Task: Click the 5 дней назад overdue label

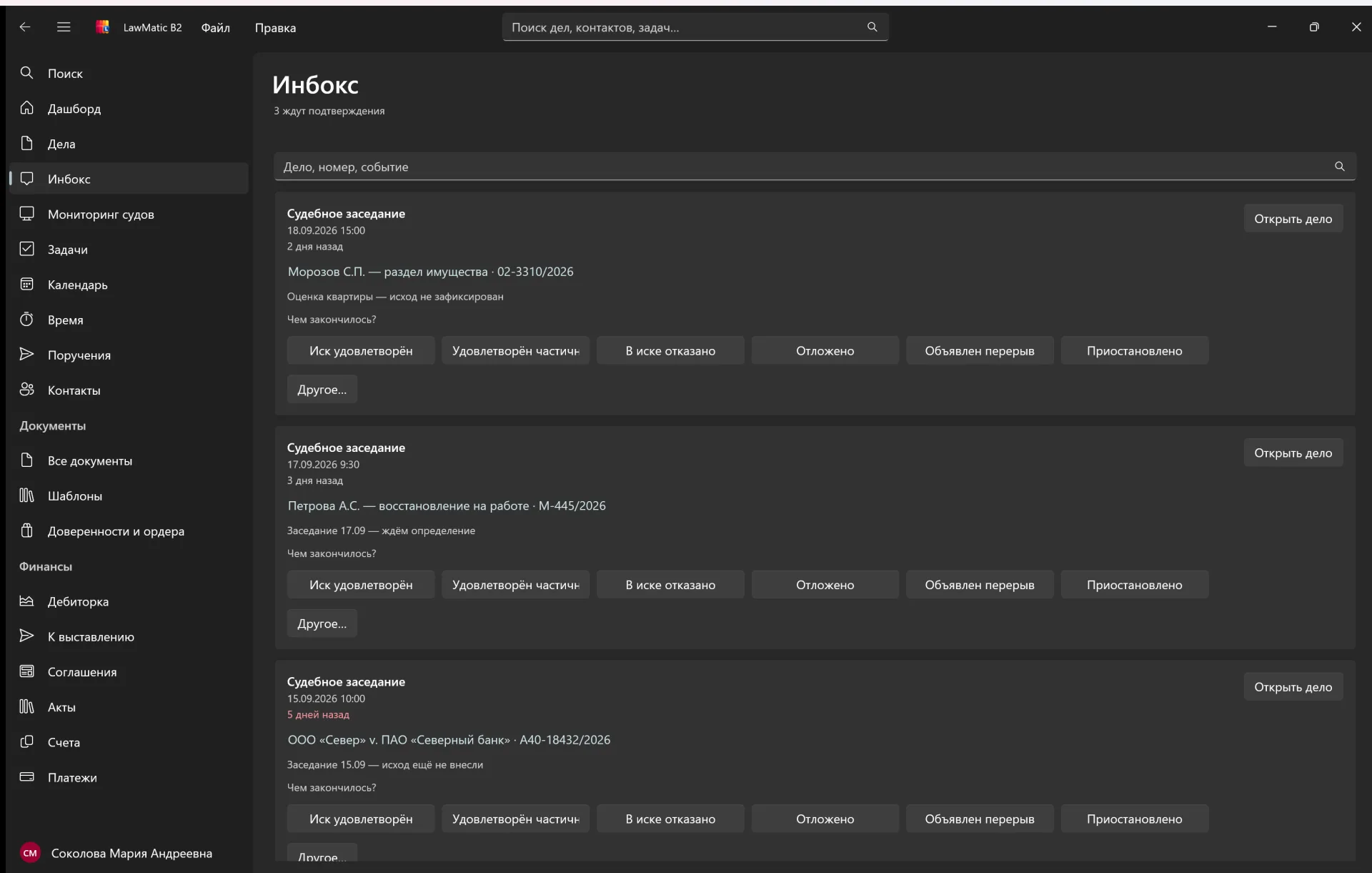Action: (x=318, y=714)
